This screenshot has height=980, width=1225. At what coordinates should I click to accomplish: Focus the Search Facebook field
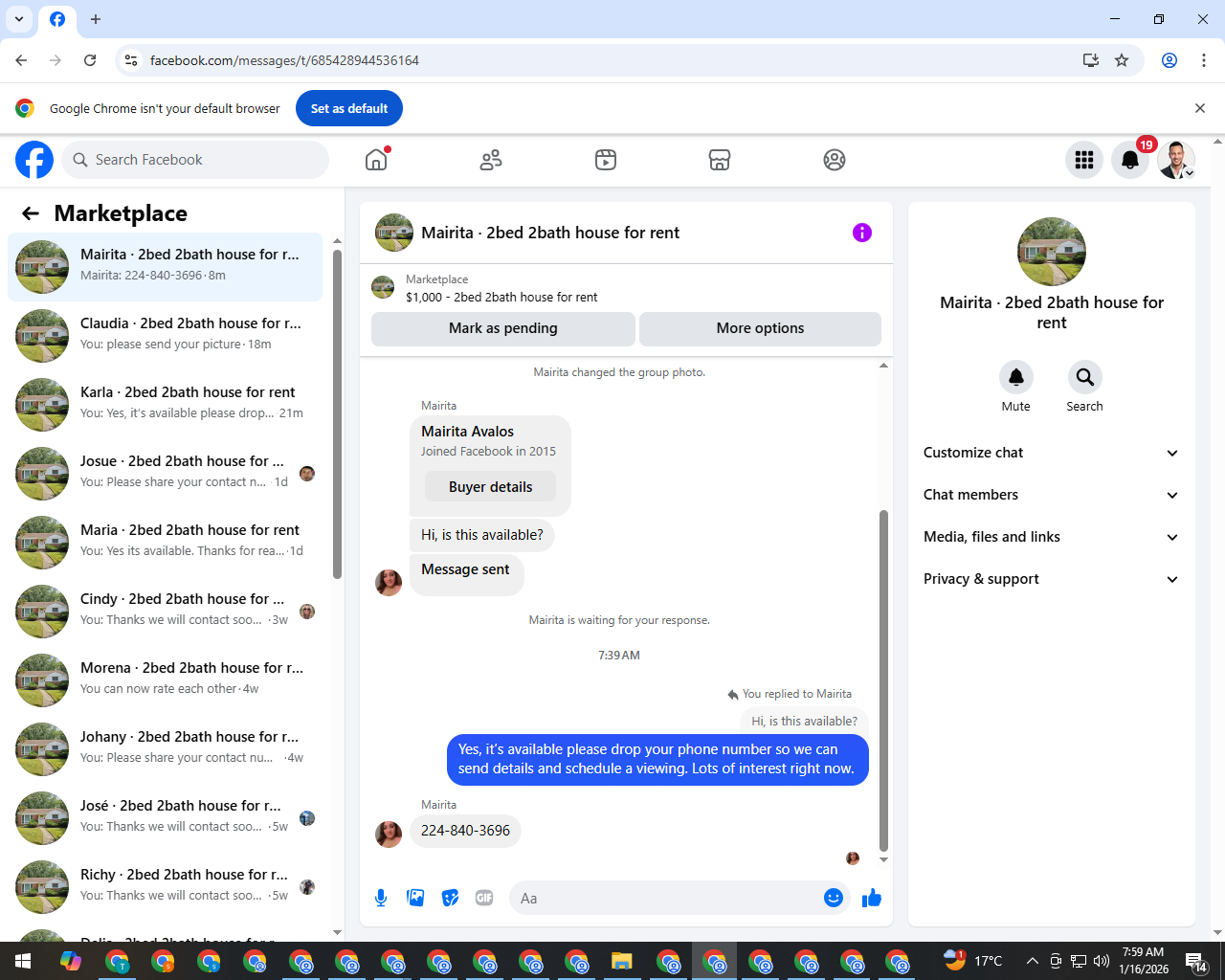pos(196,160)
